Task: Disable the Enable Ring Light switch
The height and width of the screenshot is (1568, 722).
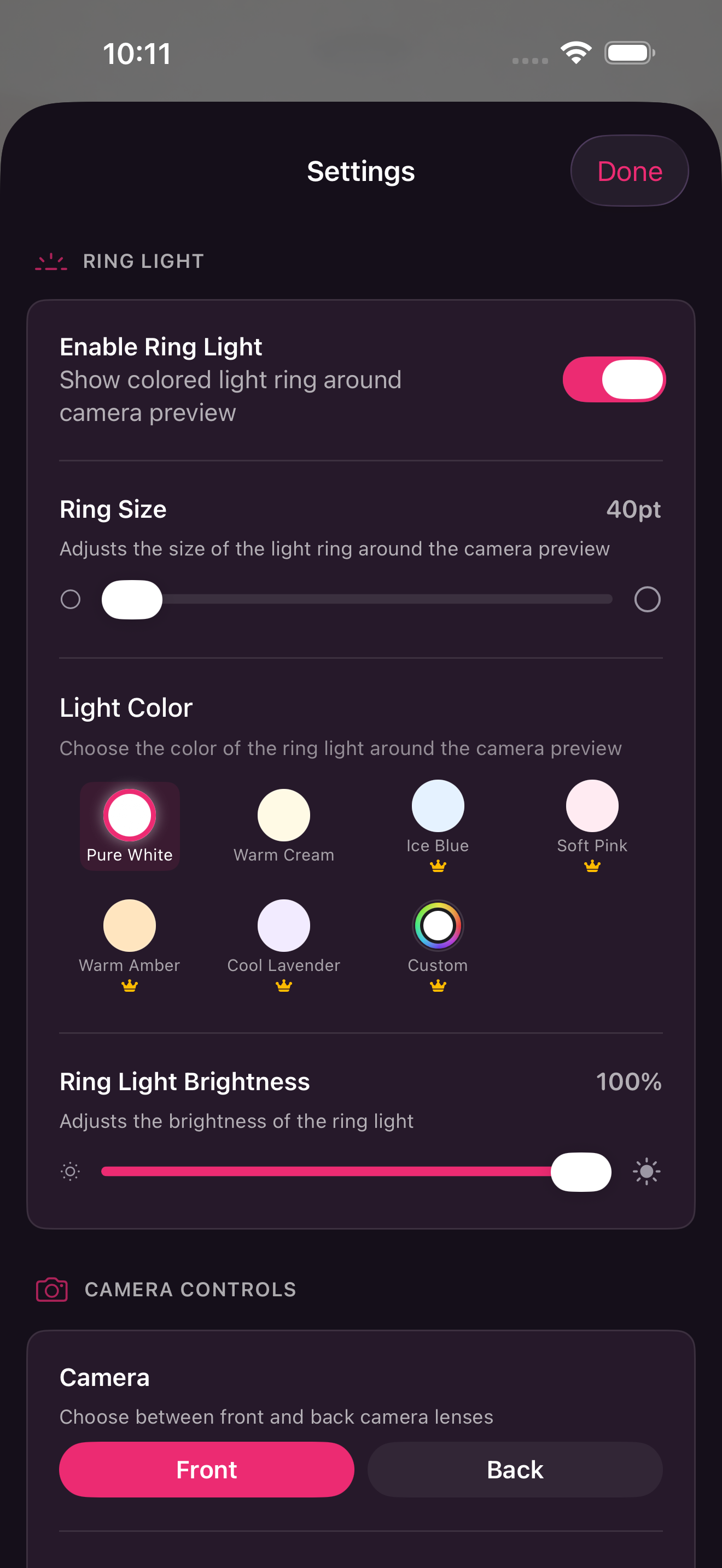Action: click(x=614, y=379)
